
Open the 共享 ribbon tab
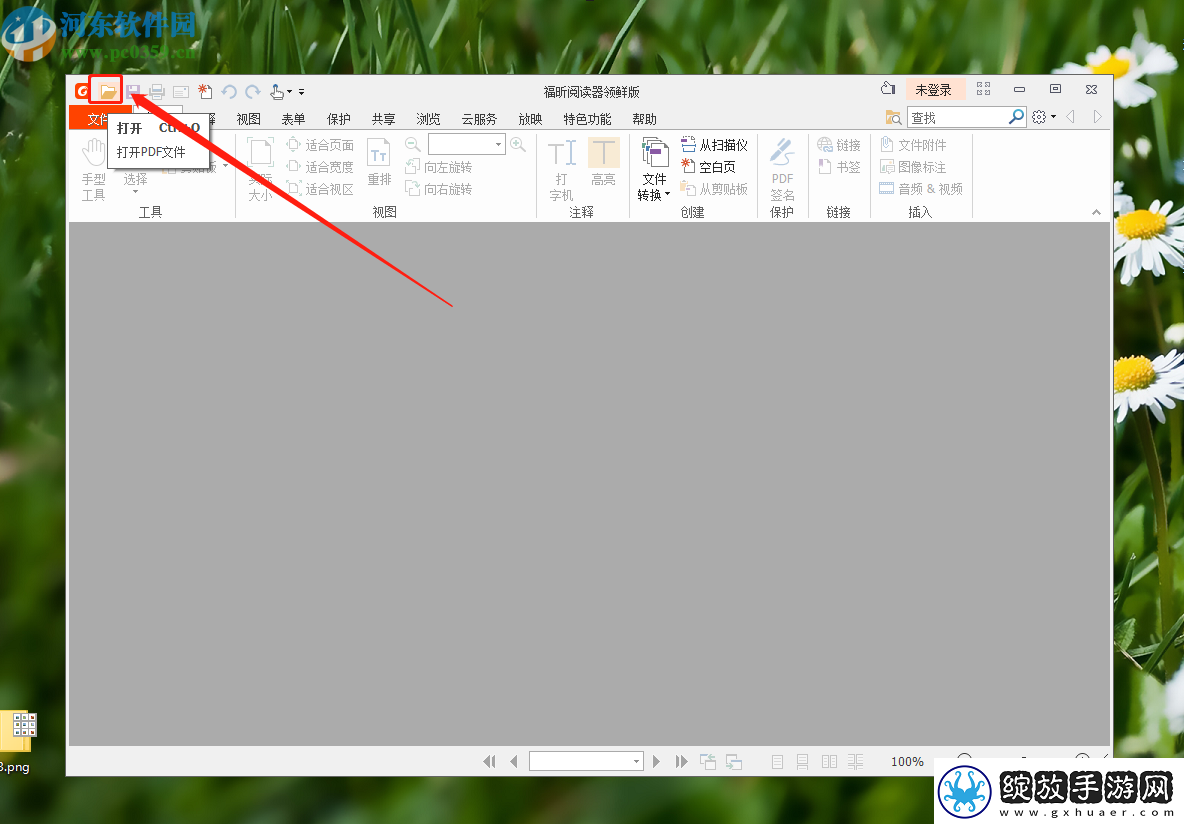coord(384,119)
